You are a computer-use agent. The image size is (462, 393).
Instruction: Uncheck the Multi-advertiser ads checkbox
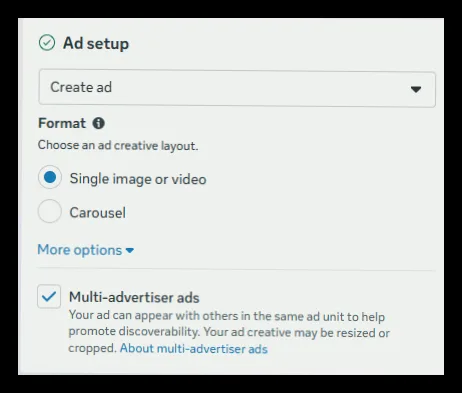49,296
